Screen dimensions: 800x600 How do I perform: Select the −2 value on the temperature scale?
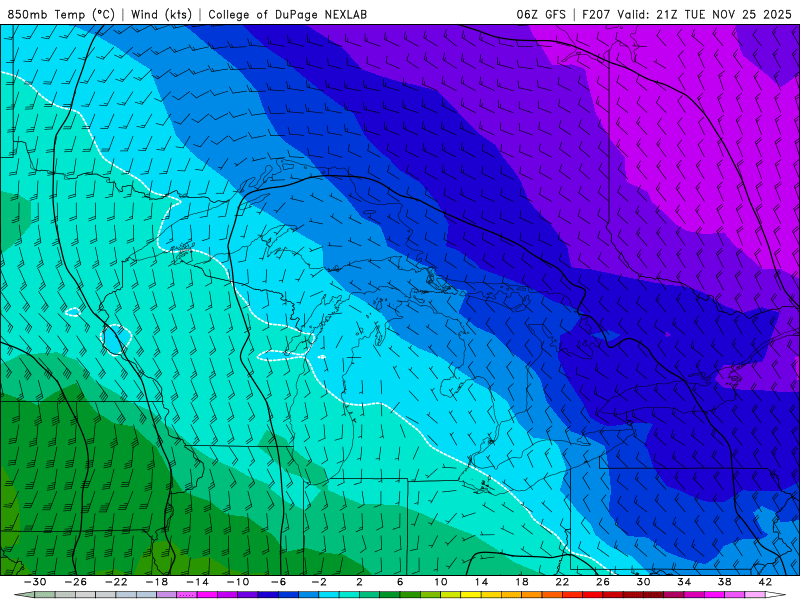[x=319, y=582]
